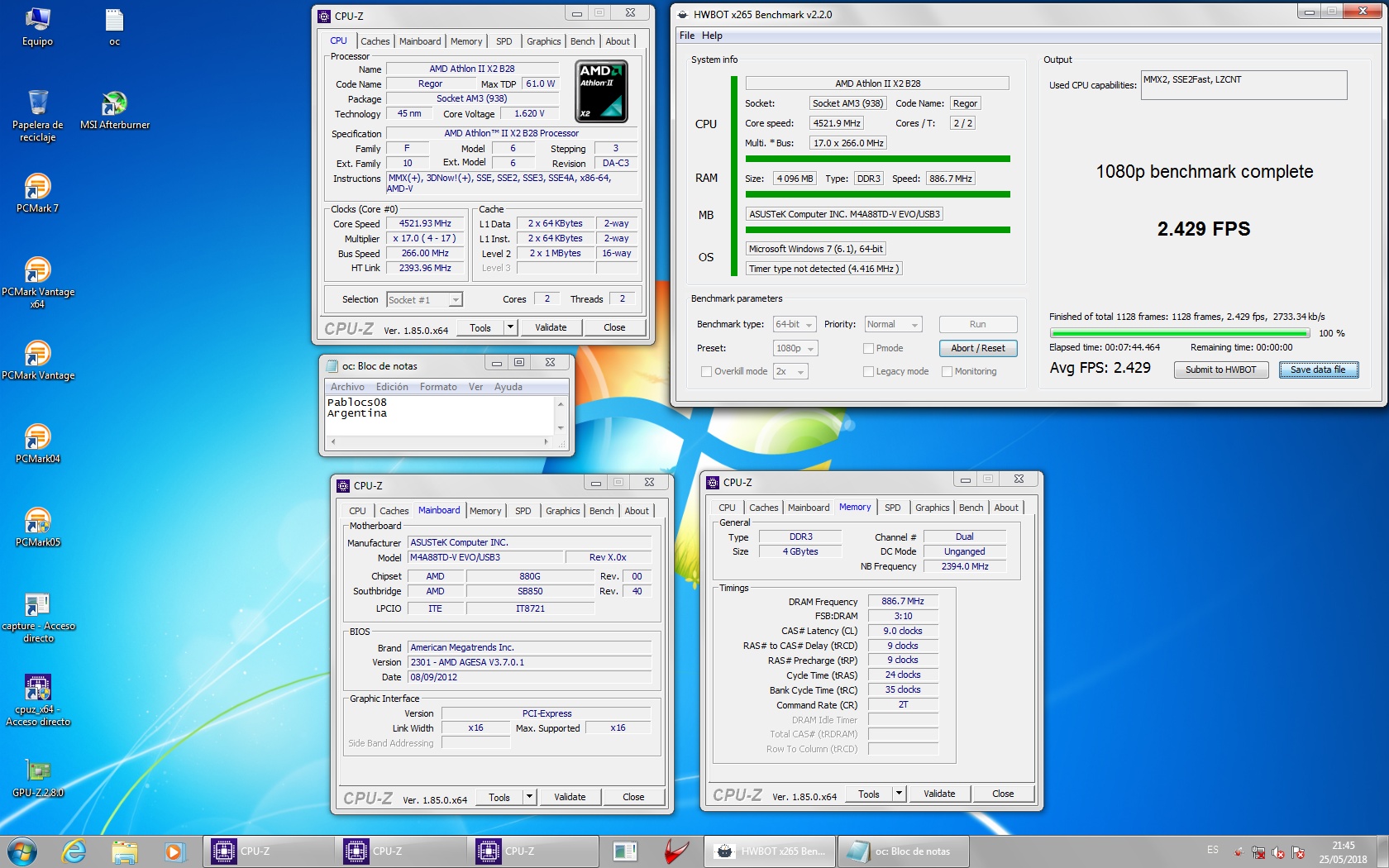1389x868 pixels.
Task: Click the Run button in HWBOT x265
Action: point(978,325)
